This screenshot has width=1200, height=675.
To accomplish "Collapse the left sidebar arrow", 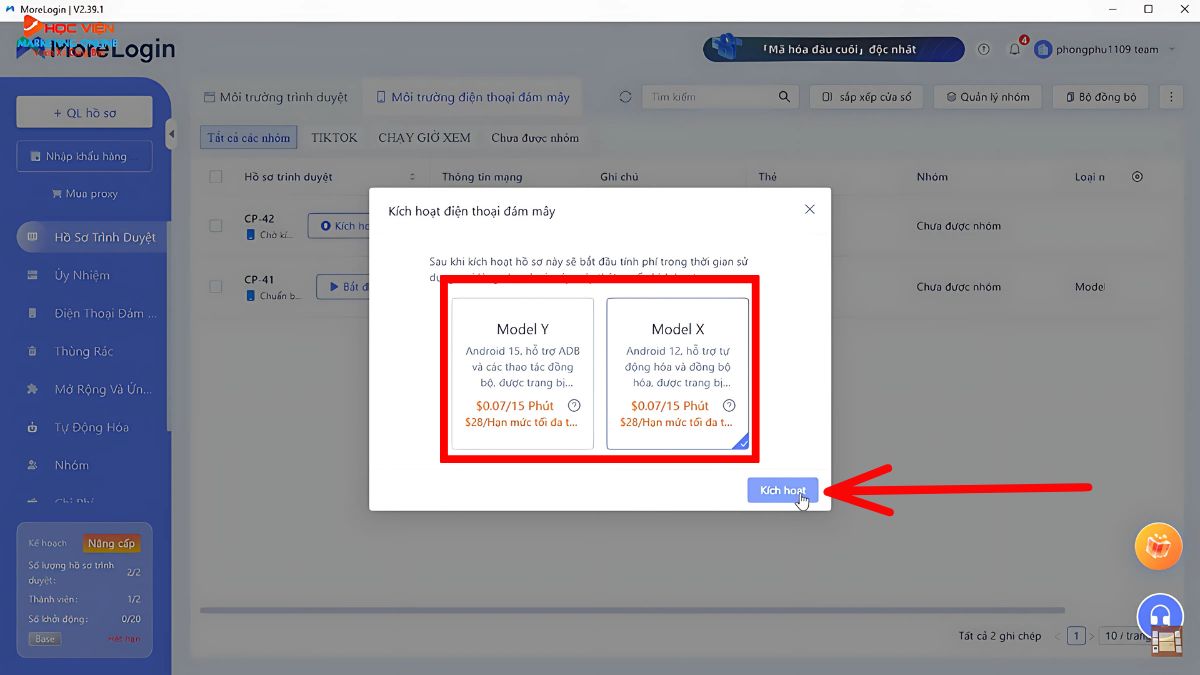I will point(170,133).
